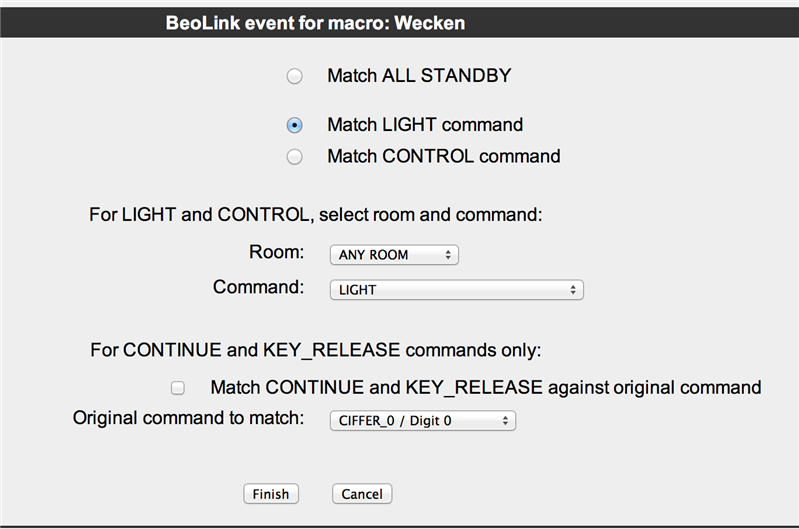This screenshot has width=799, height=529.
Task: Open the CIFFER_0 / Digit 0 dropdown
Action: tap(422, 421)
